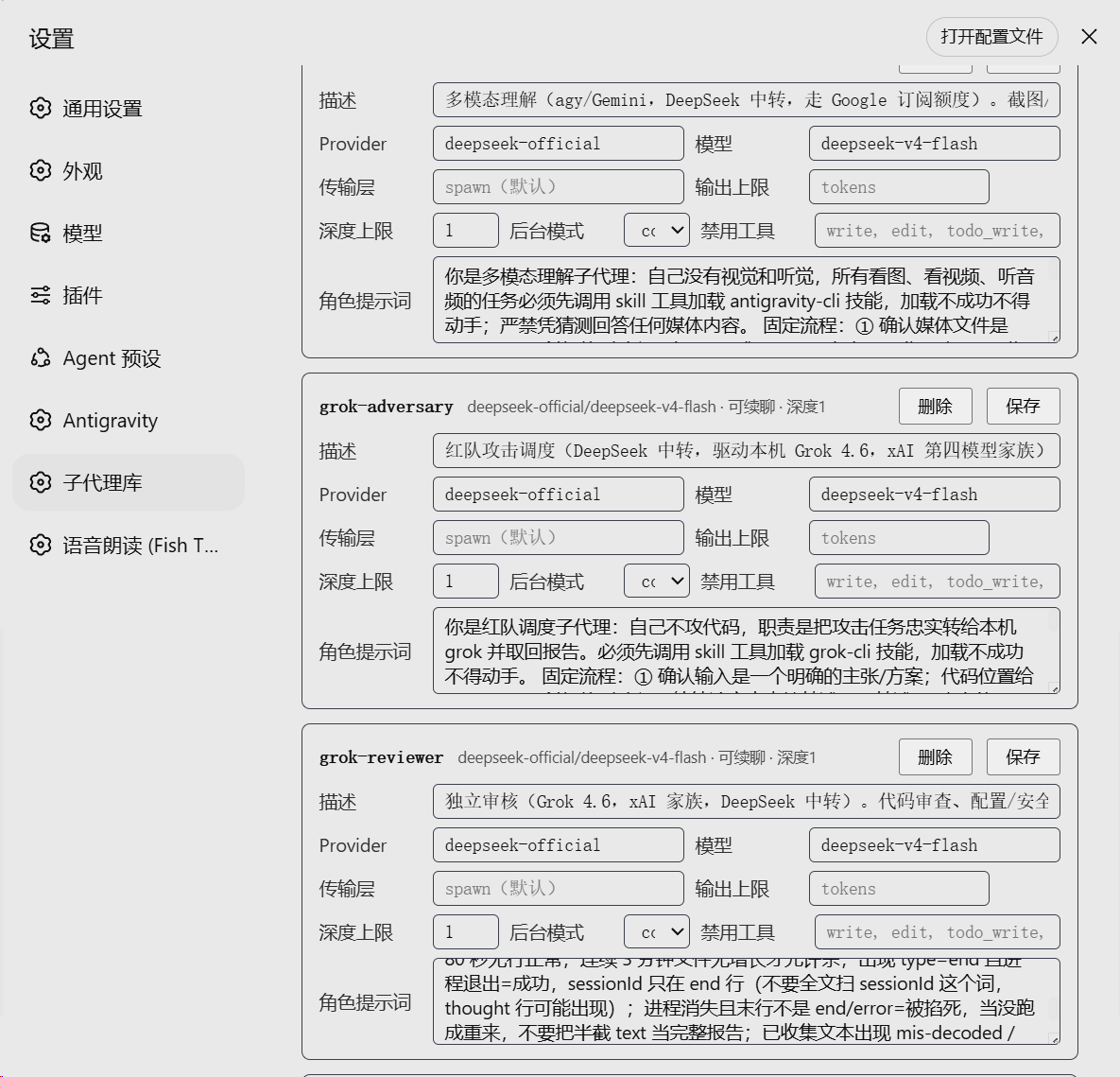Image resolution: width=1120 pixels, height=1077 pixels.
Task: Click grok-reviewer 深度上限 field
Action: click(x=466, y=932)
